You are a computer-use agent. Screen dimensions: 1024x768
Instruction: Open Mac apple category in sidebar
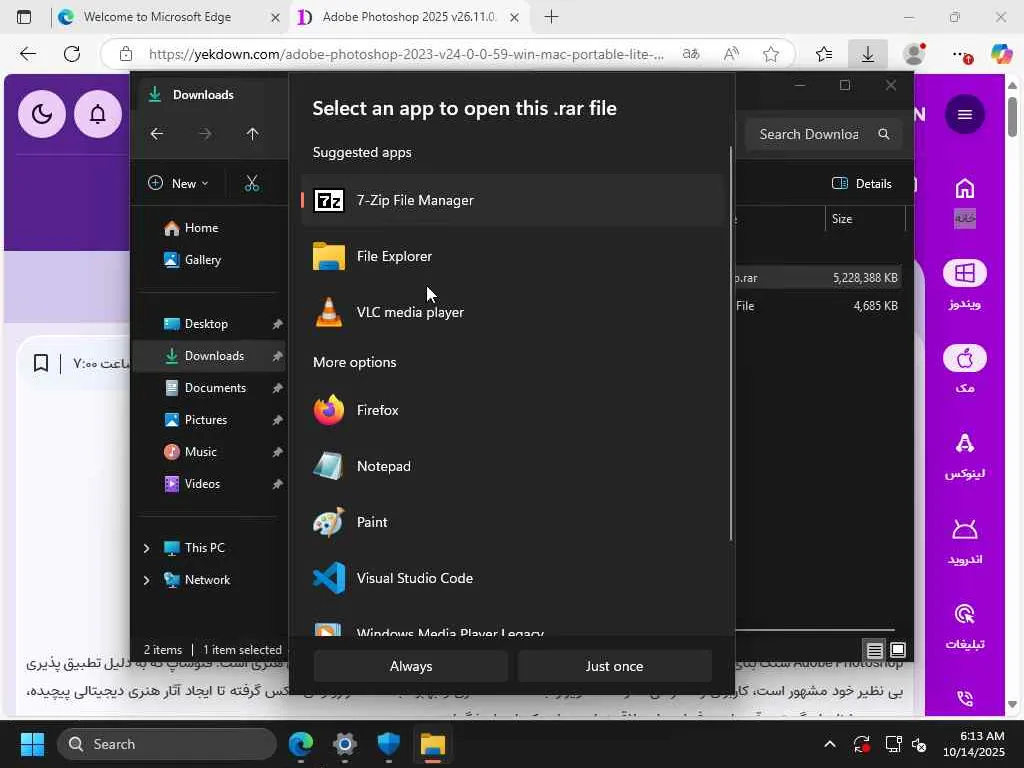pyautogui.click(x=965, y=359)
